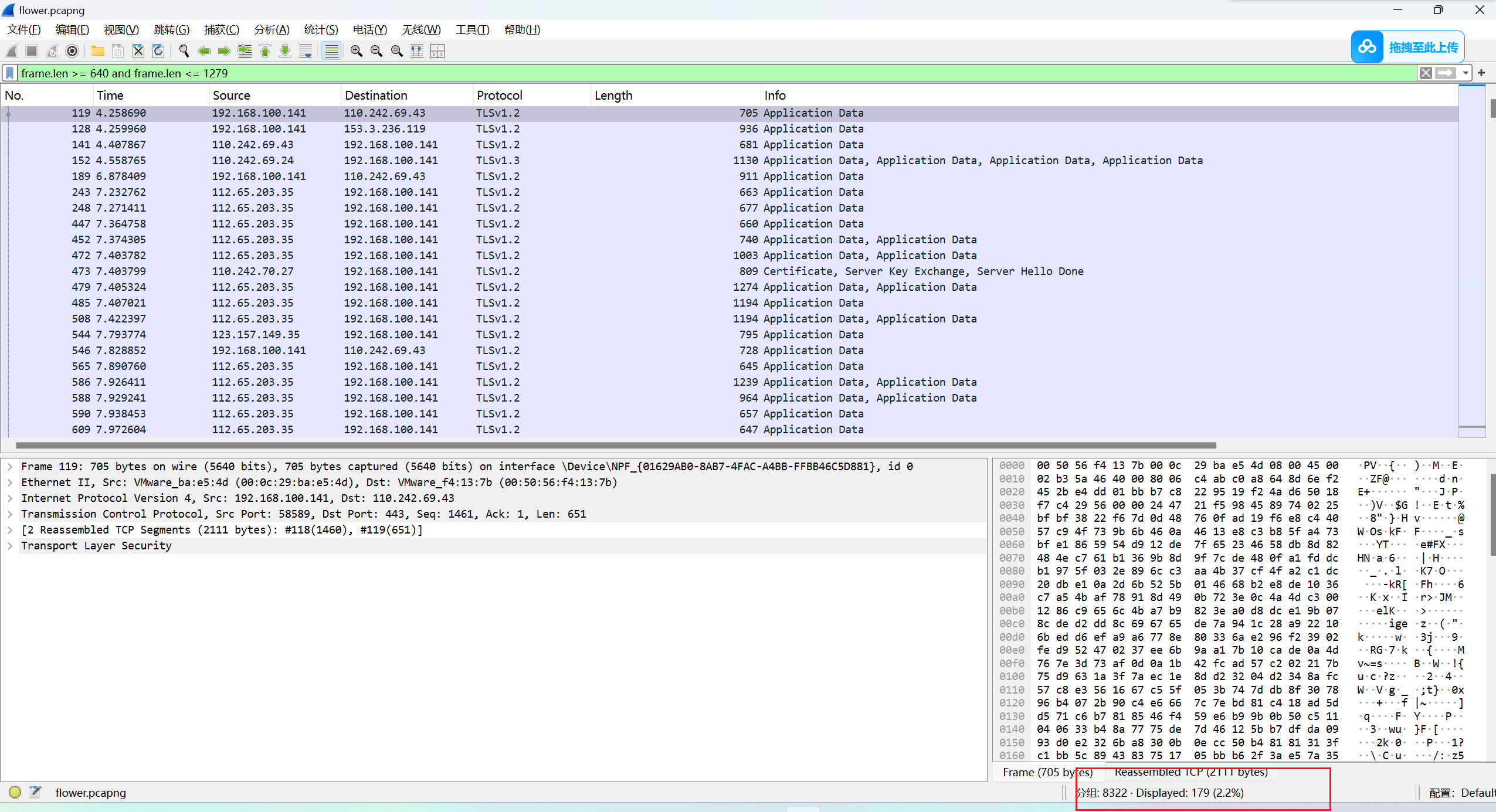Go to the first packet arrow icon
This screenshot has height=812, width=1496.
click(265, 52)
